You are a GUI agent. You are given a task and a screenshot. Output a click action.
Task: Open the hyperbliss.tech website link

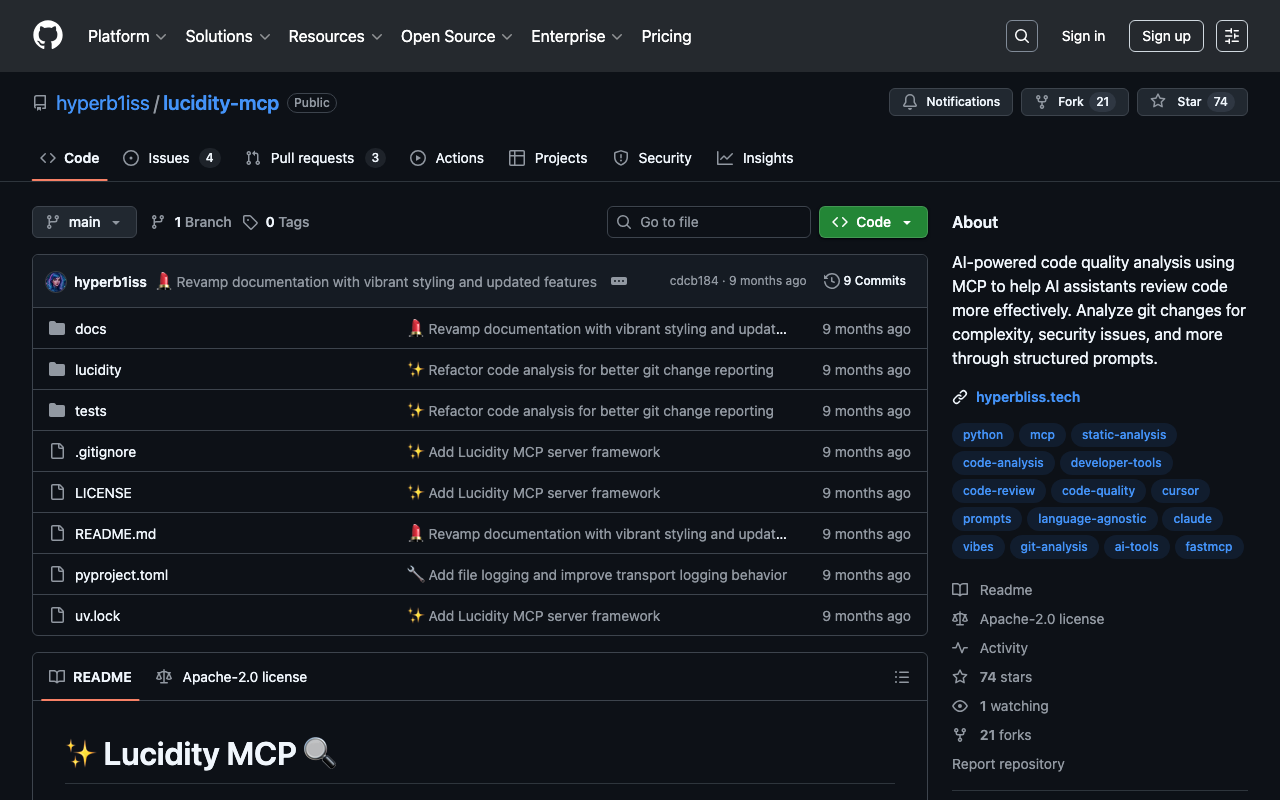pos(1027,397)
